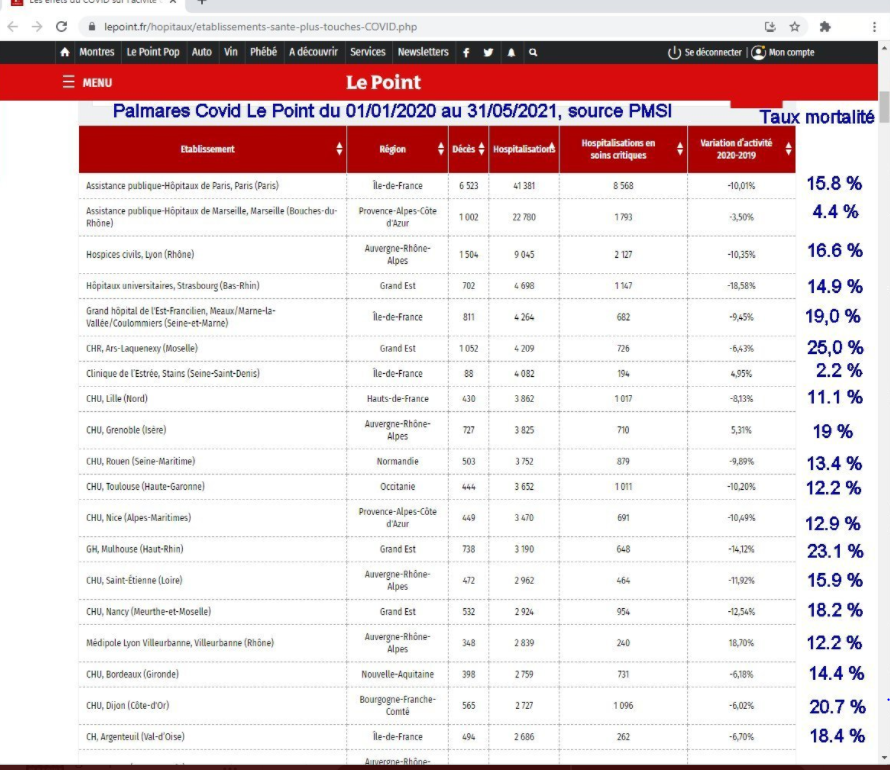Bookmark this page with the star icon
890x770 pixels.
795,27
